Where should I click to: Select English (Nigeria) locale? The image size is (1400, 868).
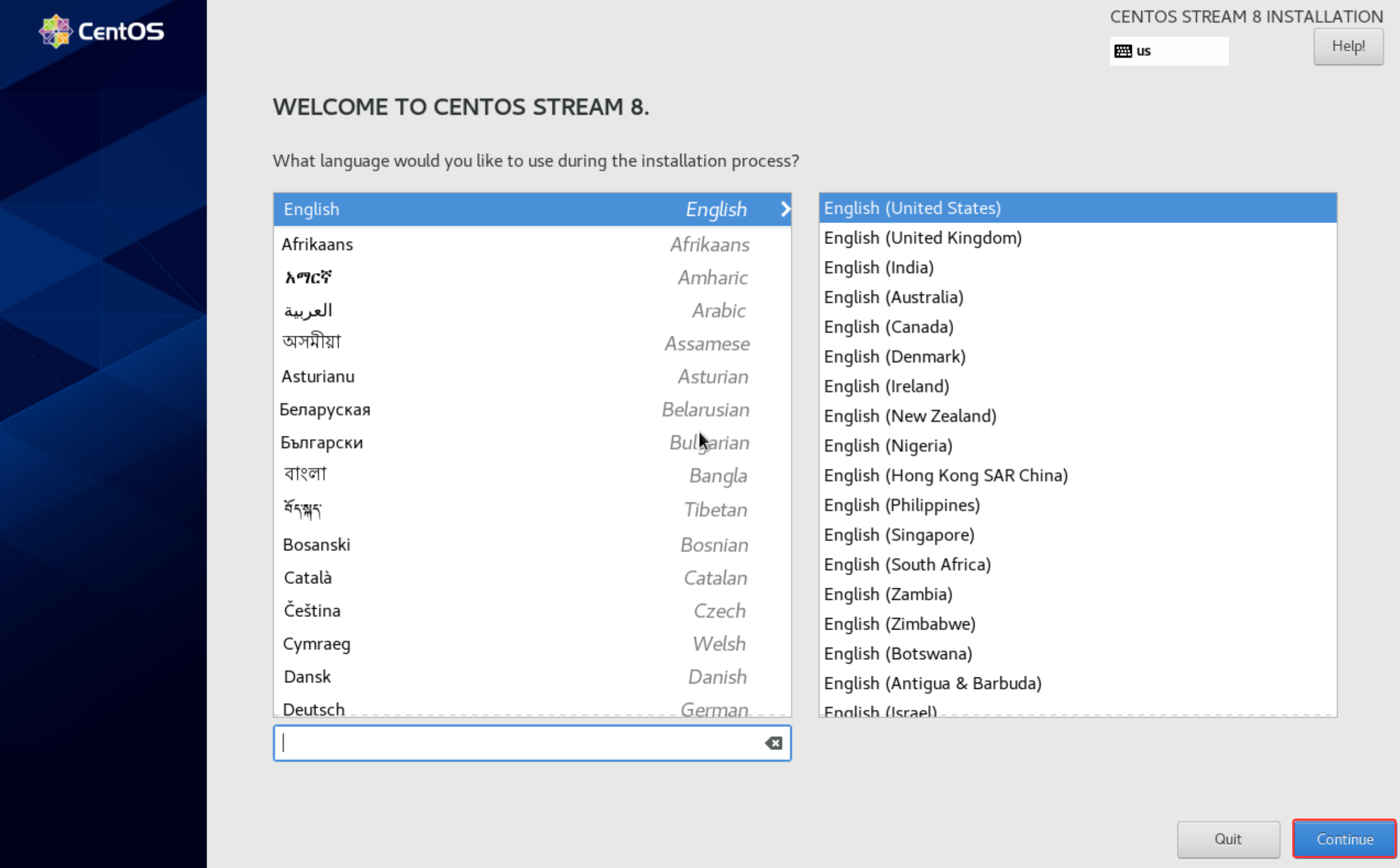1077,446
